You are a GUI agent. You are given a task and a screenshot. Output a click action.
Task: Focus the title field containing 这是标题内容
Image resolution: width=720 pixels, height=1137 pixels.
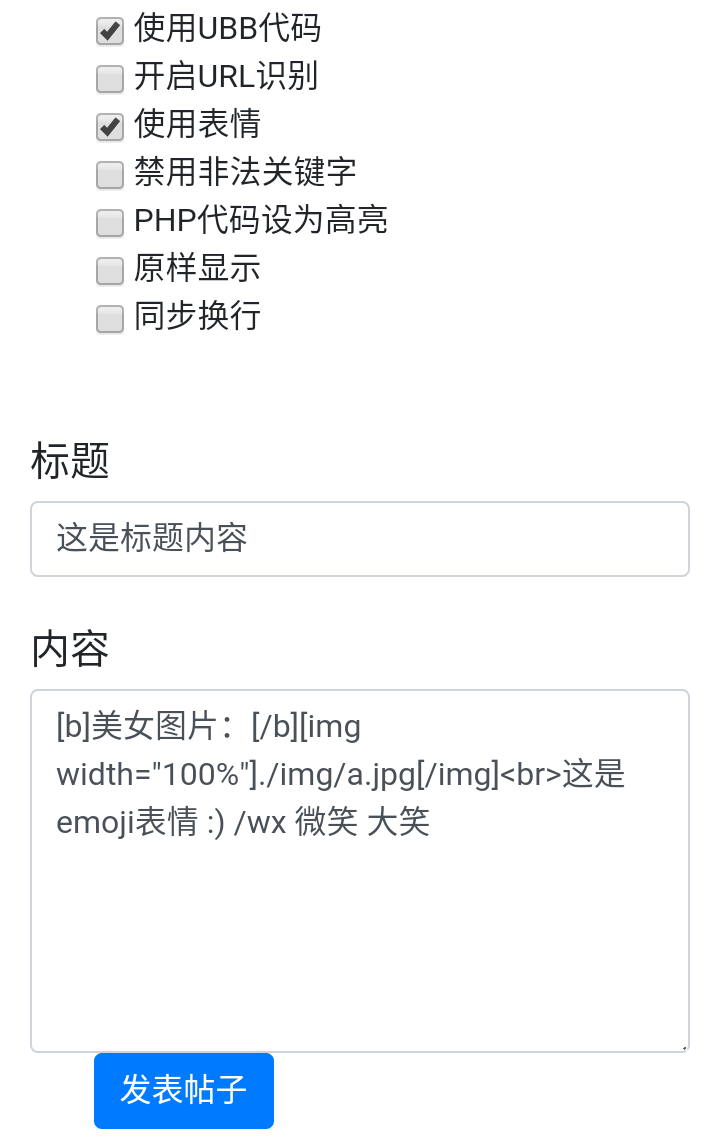pos(360,539)
